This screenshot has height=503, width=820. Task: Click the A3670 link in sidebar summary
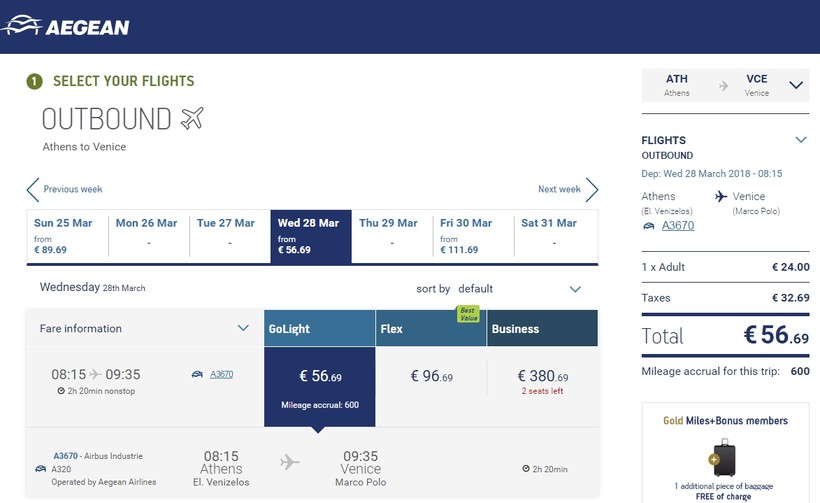point(678,226)
